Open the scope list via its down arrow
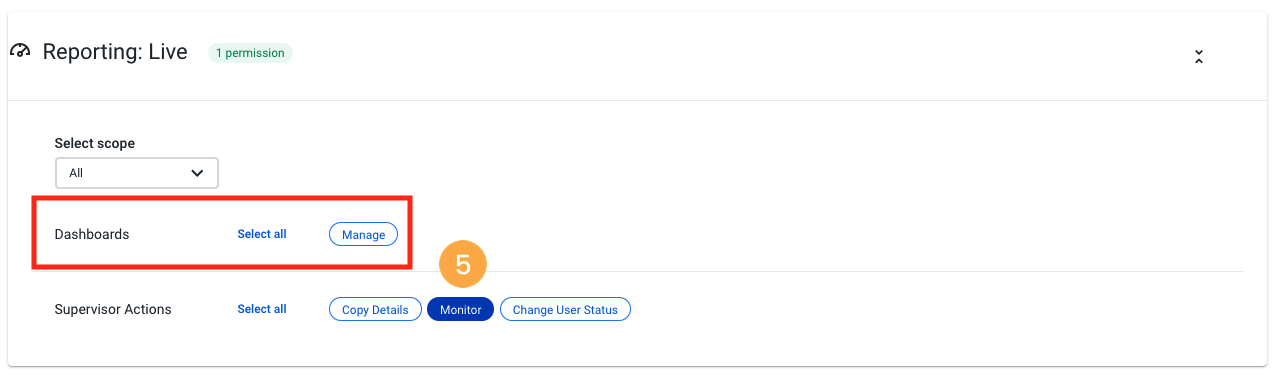 pyautogui.click(x=197, y=173)
